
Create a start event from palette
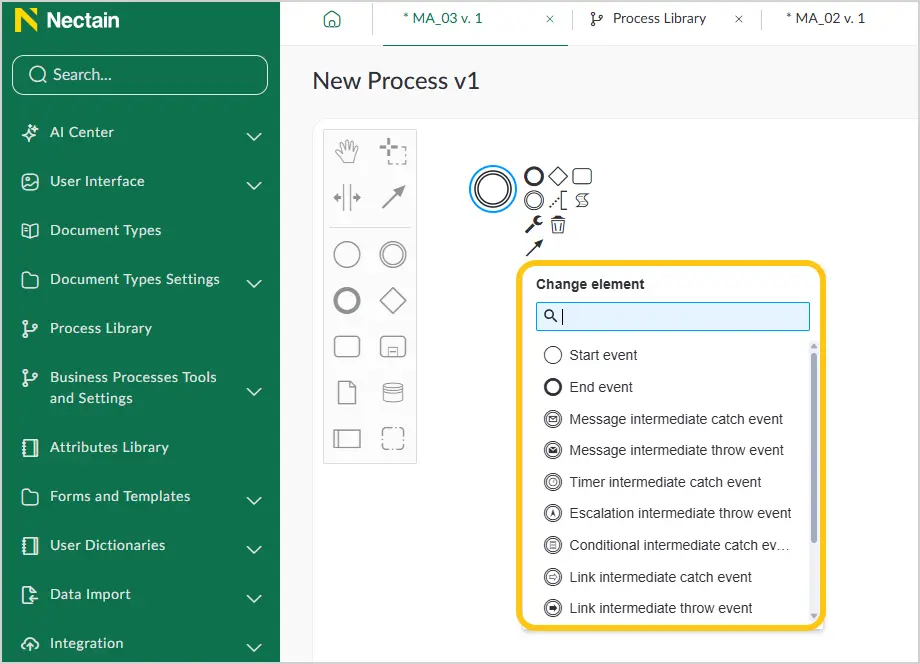tap(347, 255)
